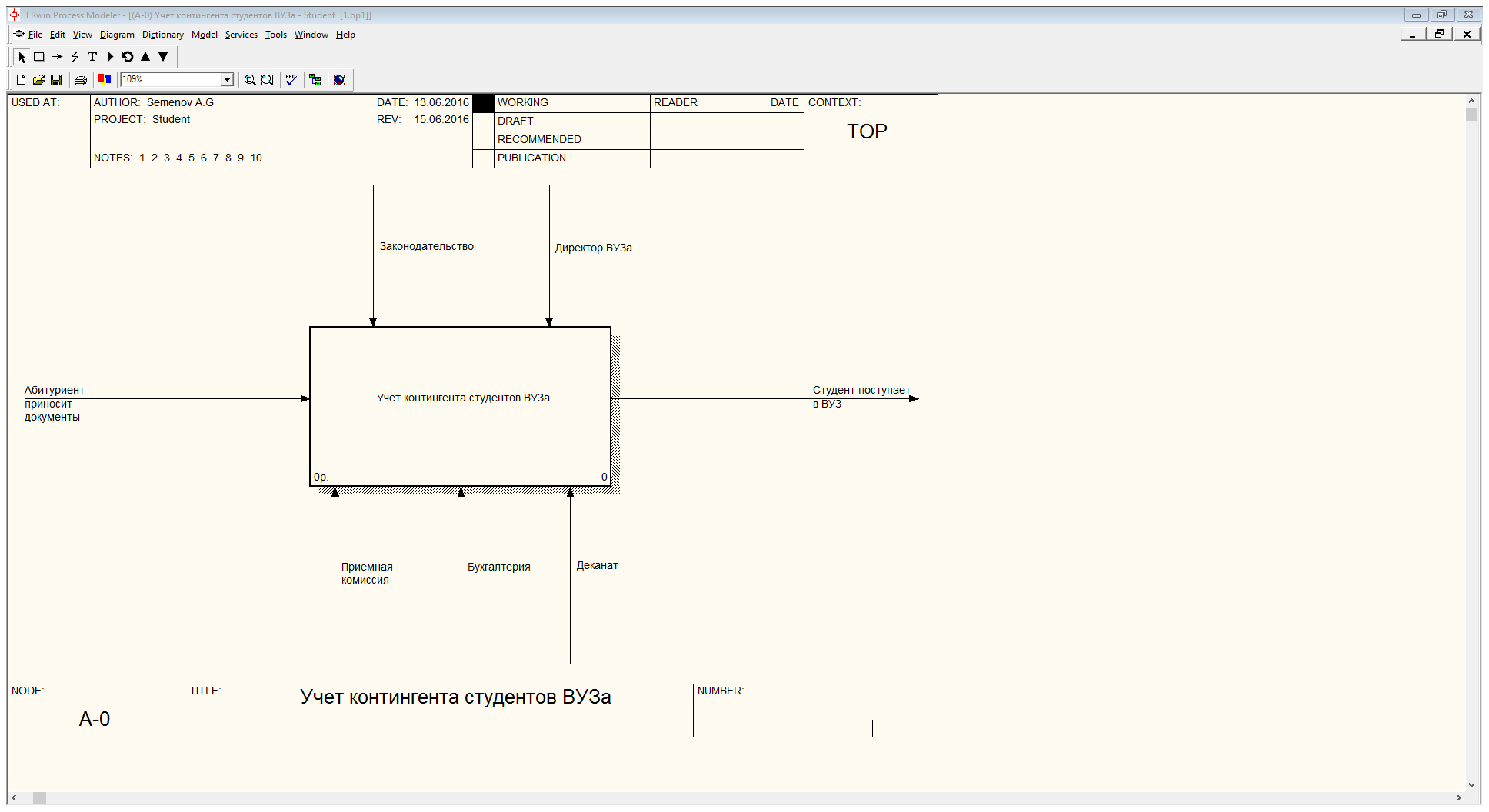Select the 'Директор ВУЗа' arrow label
1489x812 pixels.
click(x=594, y=248)
